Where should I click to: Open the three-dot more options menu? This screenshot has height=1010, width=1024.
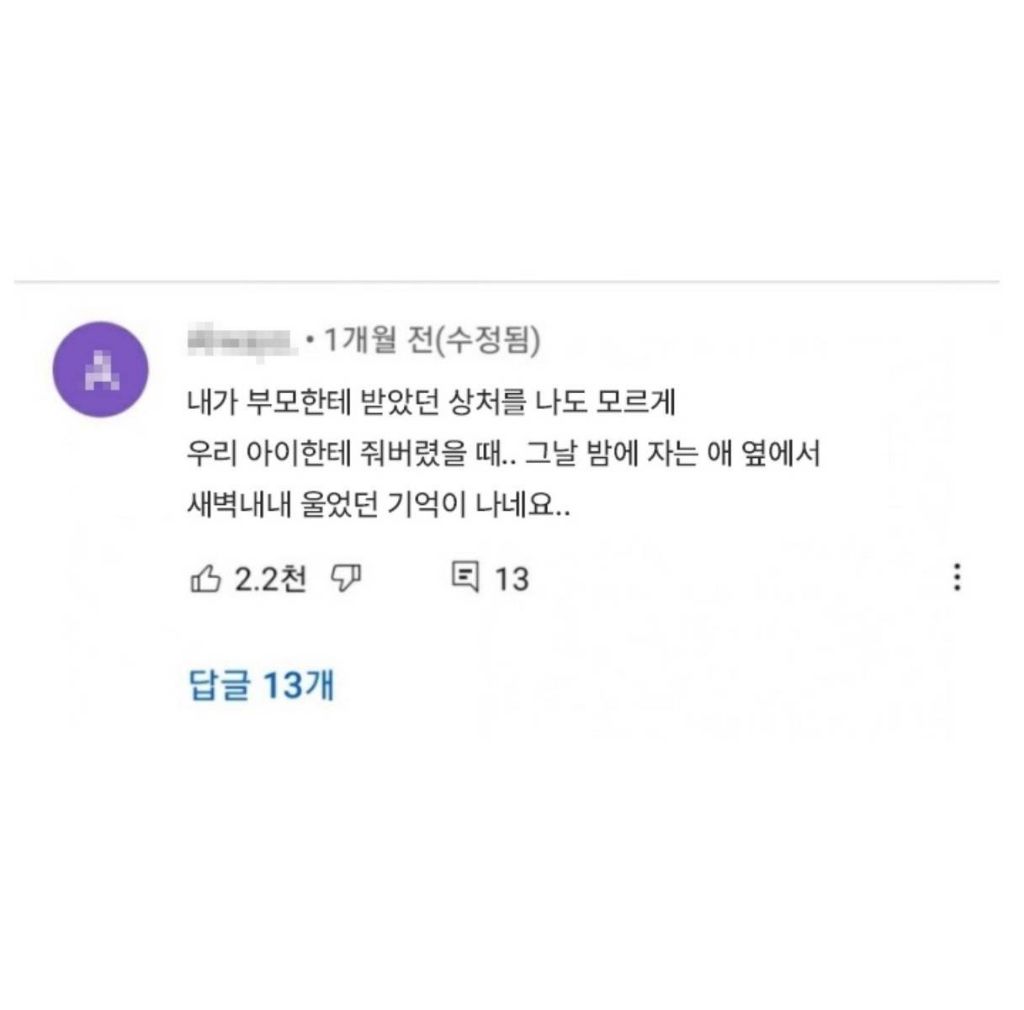957,577
